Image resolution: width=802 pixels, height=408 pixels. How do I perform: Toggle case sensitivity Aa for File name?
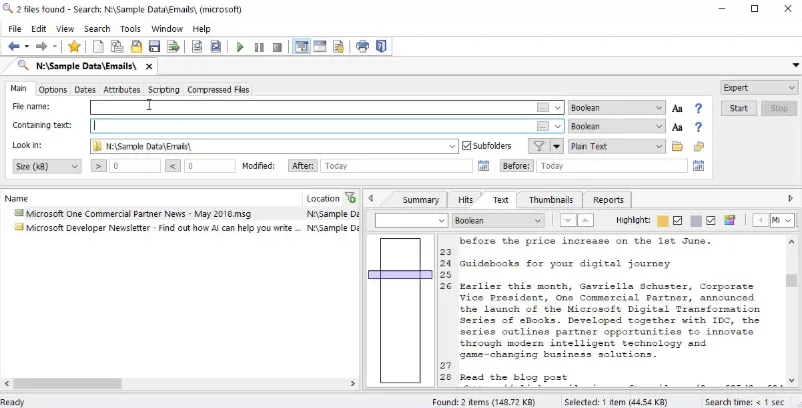677,108
